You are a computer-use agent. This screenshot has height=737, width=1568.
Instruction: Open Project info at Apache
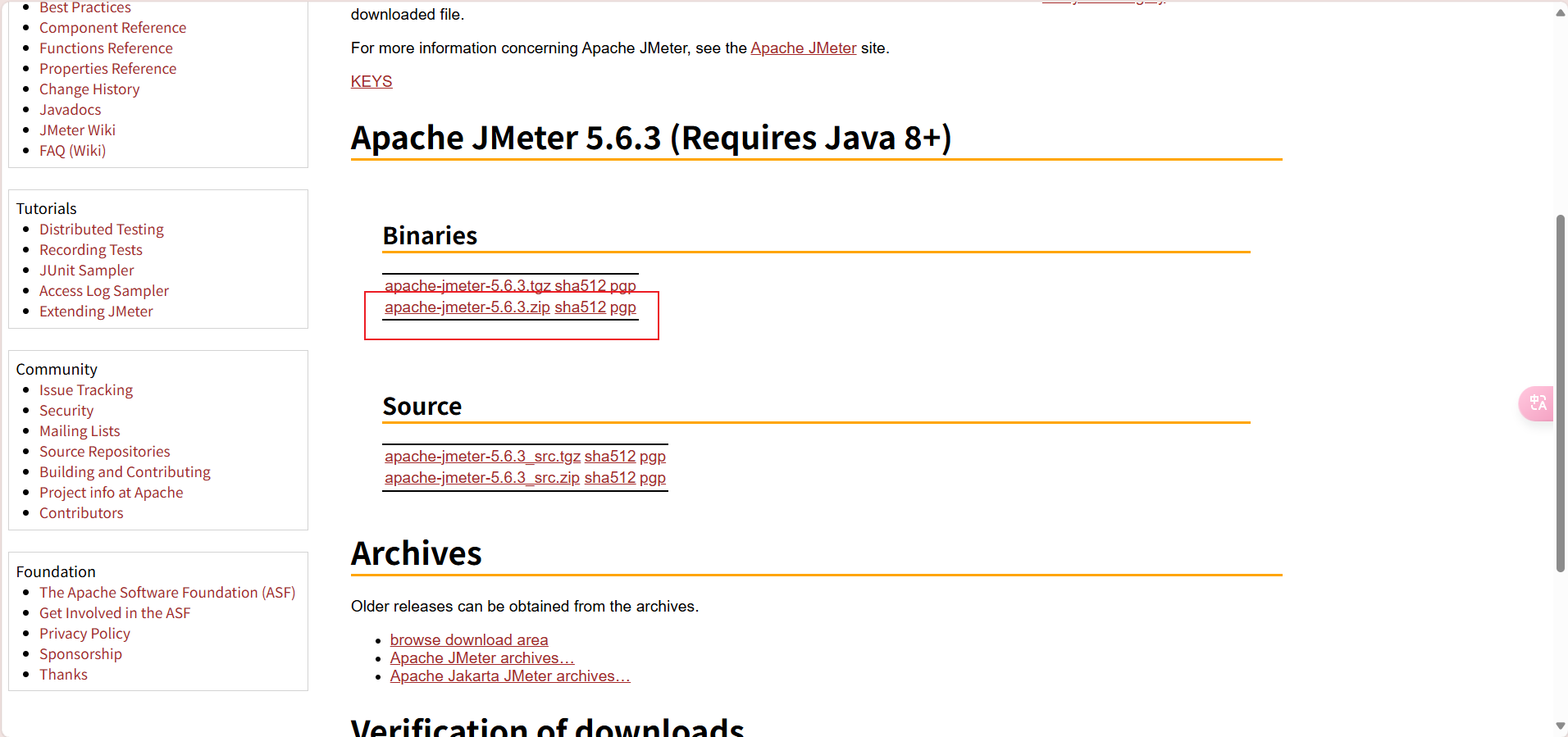tap(112, 493)
